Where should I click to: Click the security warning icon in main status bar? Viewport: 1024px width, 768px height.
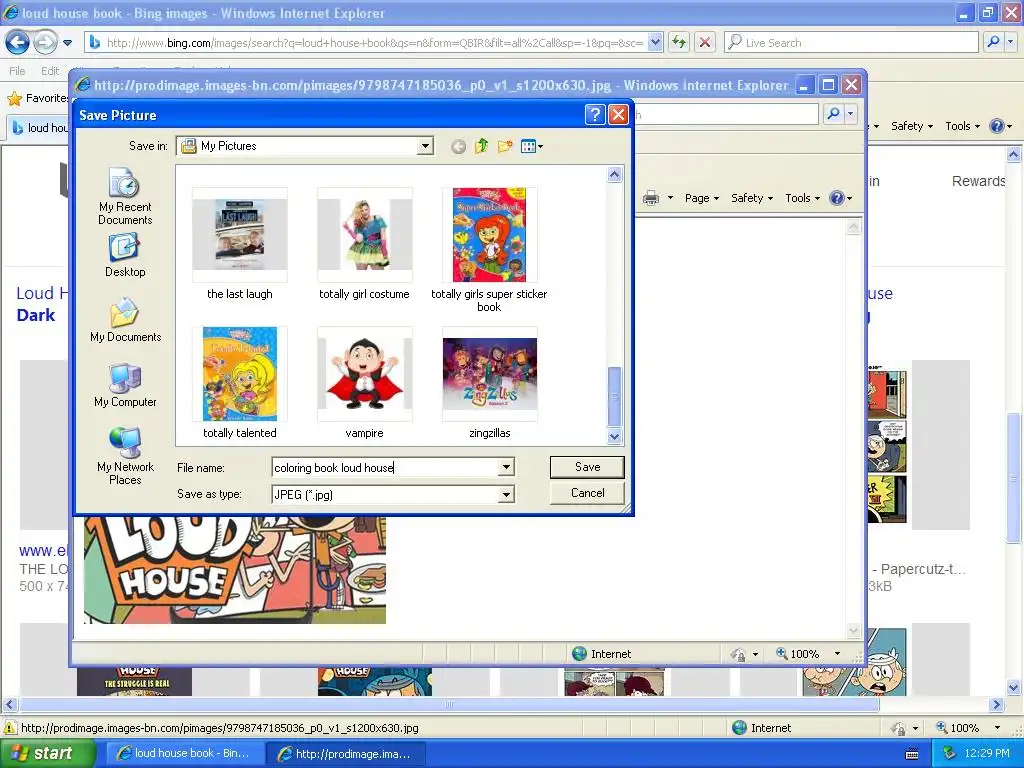pyautogui.click(x=10, y=728)
